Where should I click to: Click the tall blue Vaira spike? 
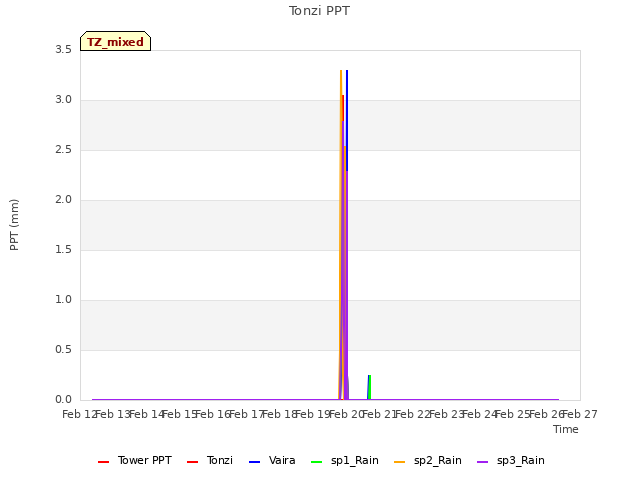347,118
